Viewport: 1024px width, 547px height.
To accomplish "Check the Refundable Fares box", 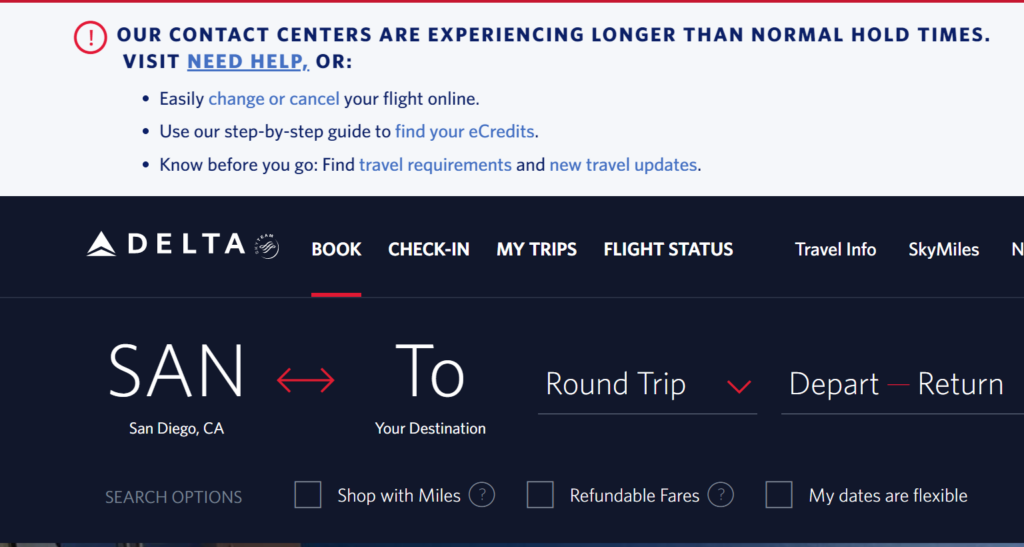I will coord(540,495).
